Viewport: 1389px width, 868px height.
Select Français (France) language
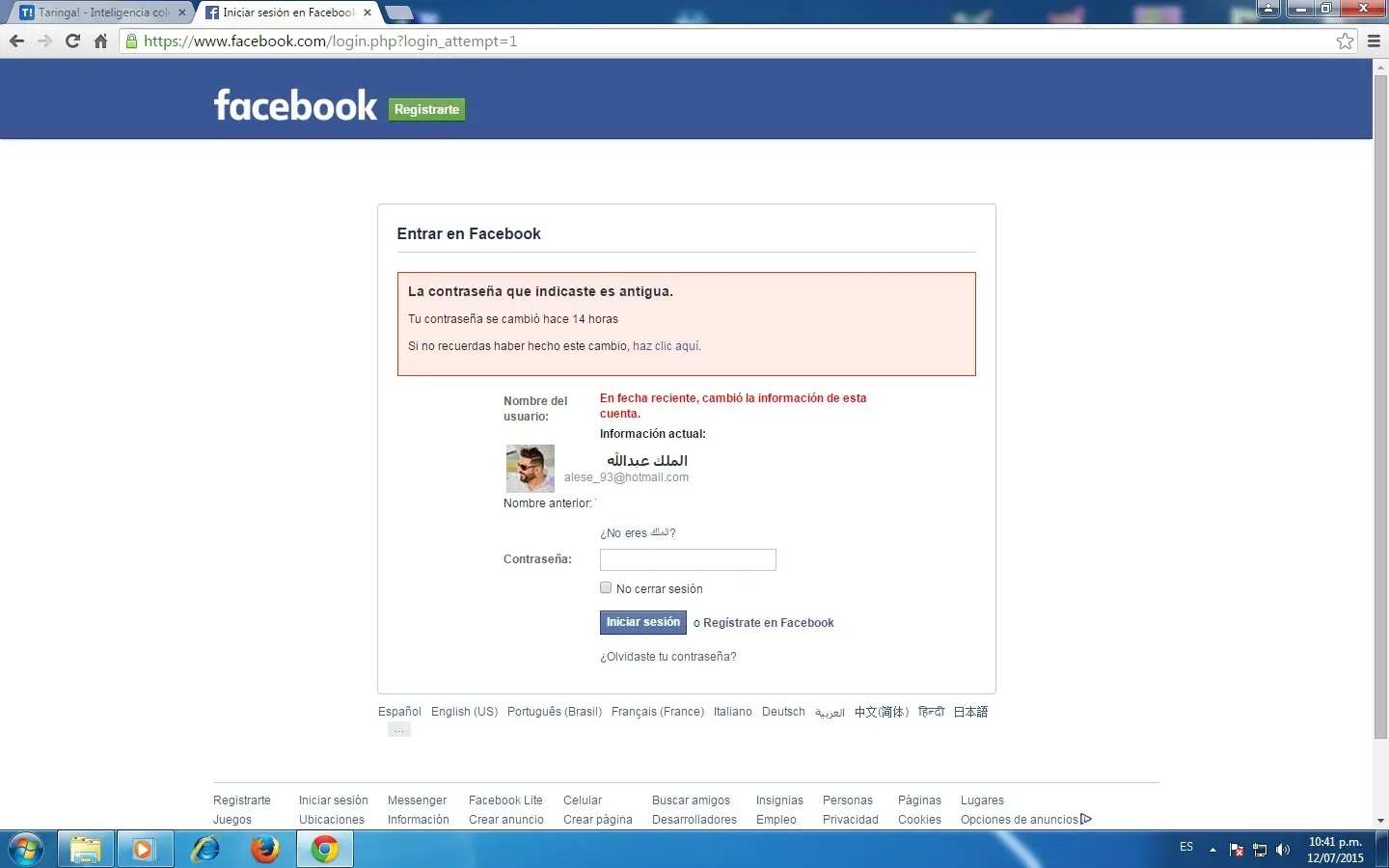click(x=658, y=712)
